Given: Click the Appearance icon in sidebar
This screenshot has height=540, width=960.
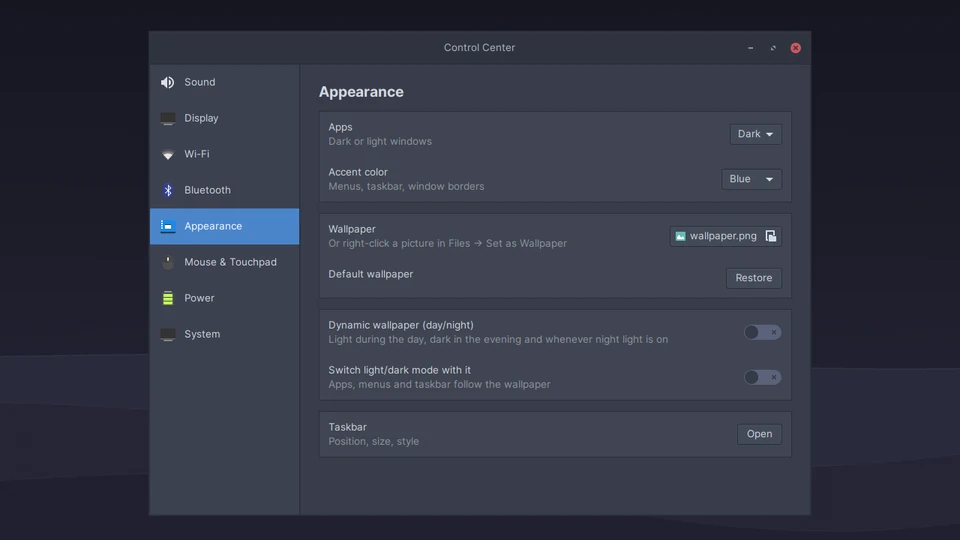Looking at the screenshot, I should [x=167, y=227].
